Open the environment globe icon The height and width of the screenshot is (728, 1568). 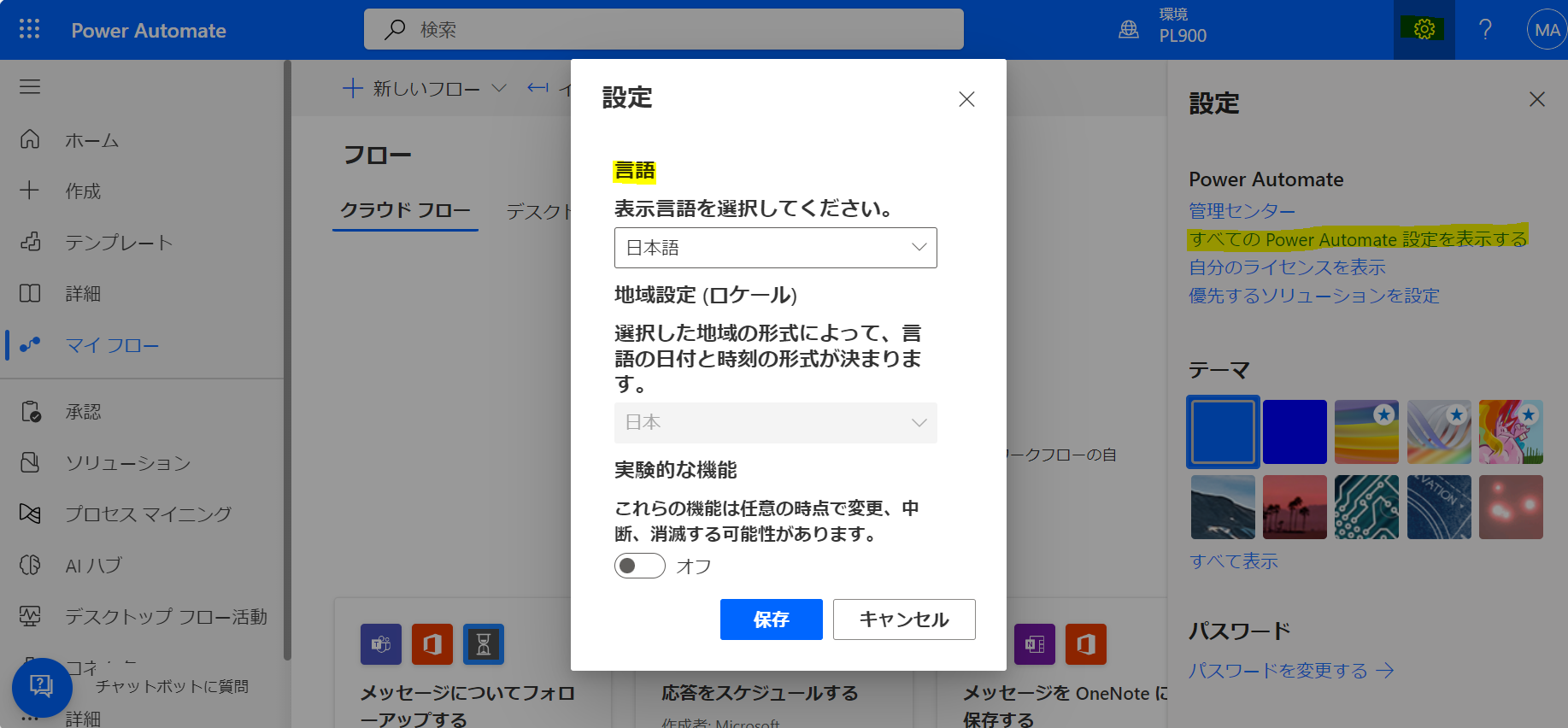(1129, 30)
